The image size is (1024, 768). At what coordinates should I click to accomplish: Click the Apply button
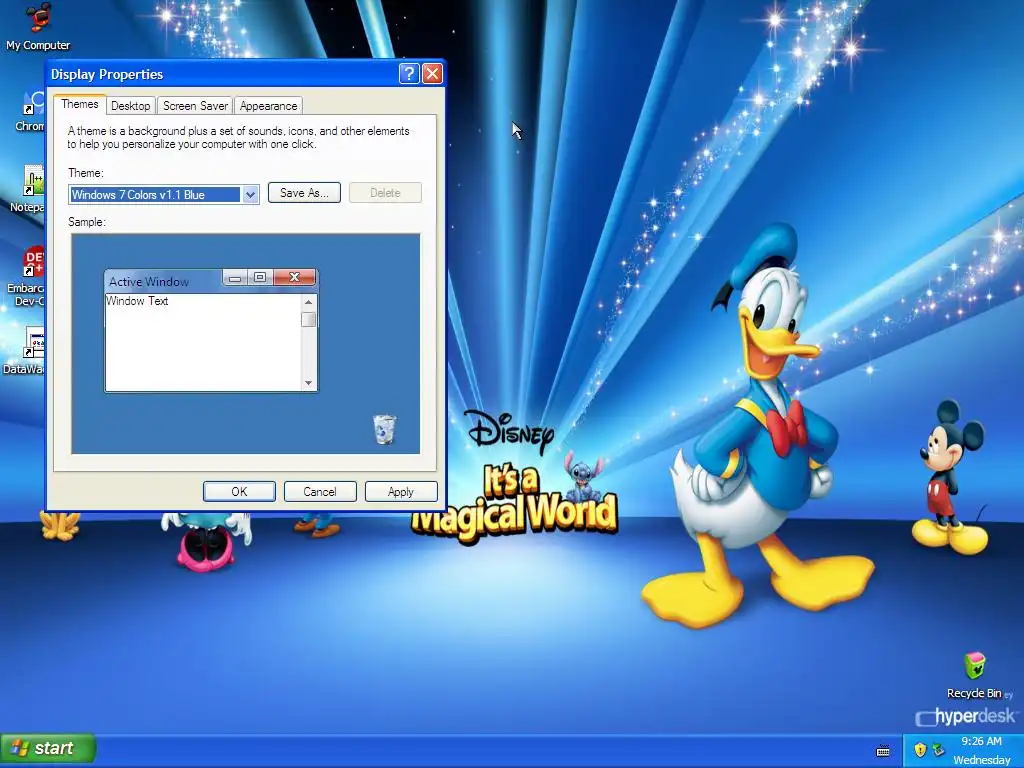point(401,492)
